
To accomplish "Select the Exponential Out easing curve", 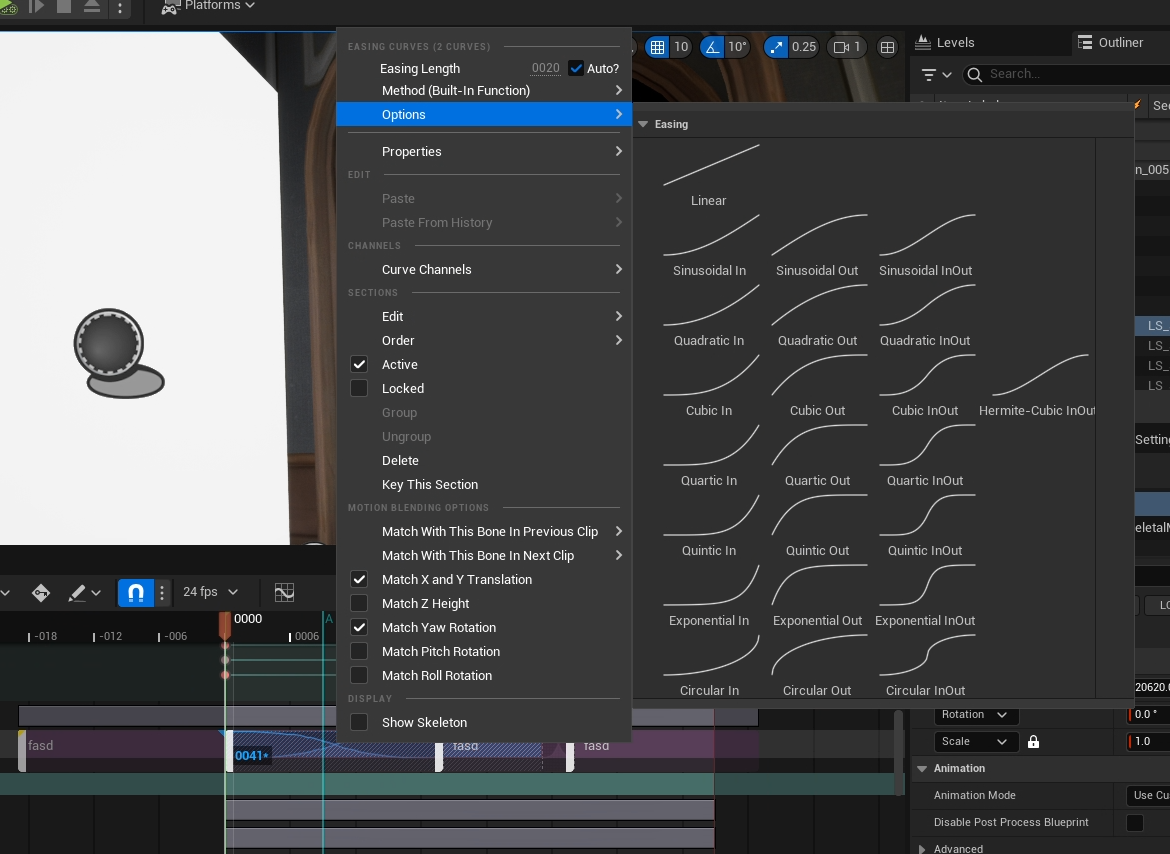I will point(817,597).
